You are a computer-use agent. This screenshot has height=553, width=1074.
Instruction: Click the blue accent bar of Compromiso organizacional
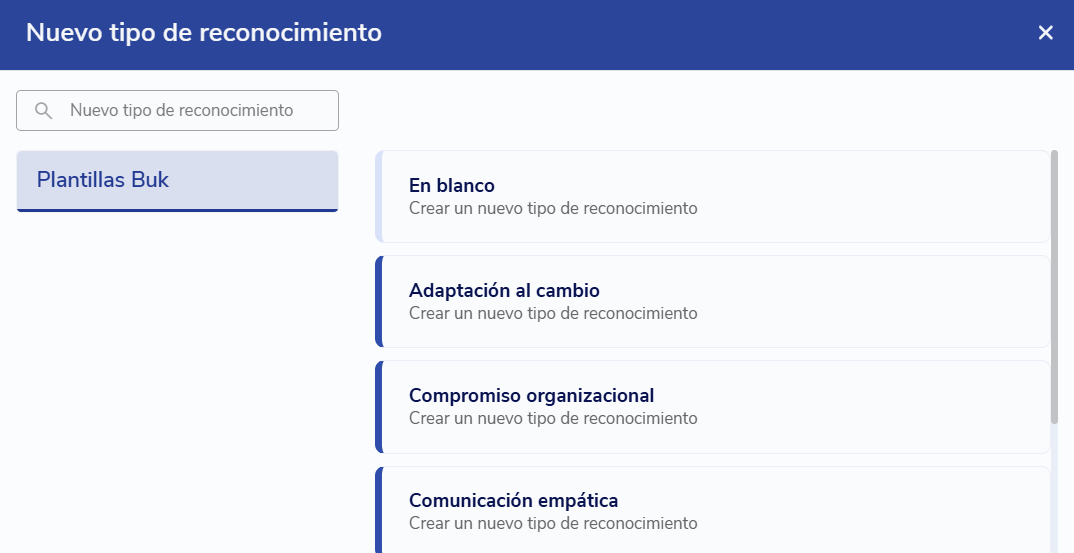[x=379, y=407]
